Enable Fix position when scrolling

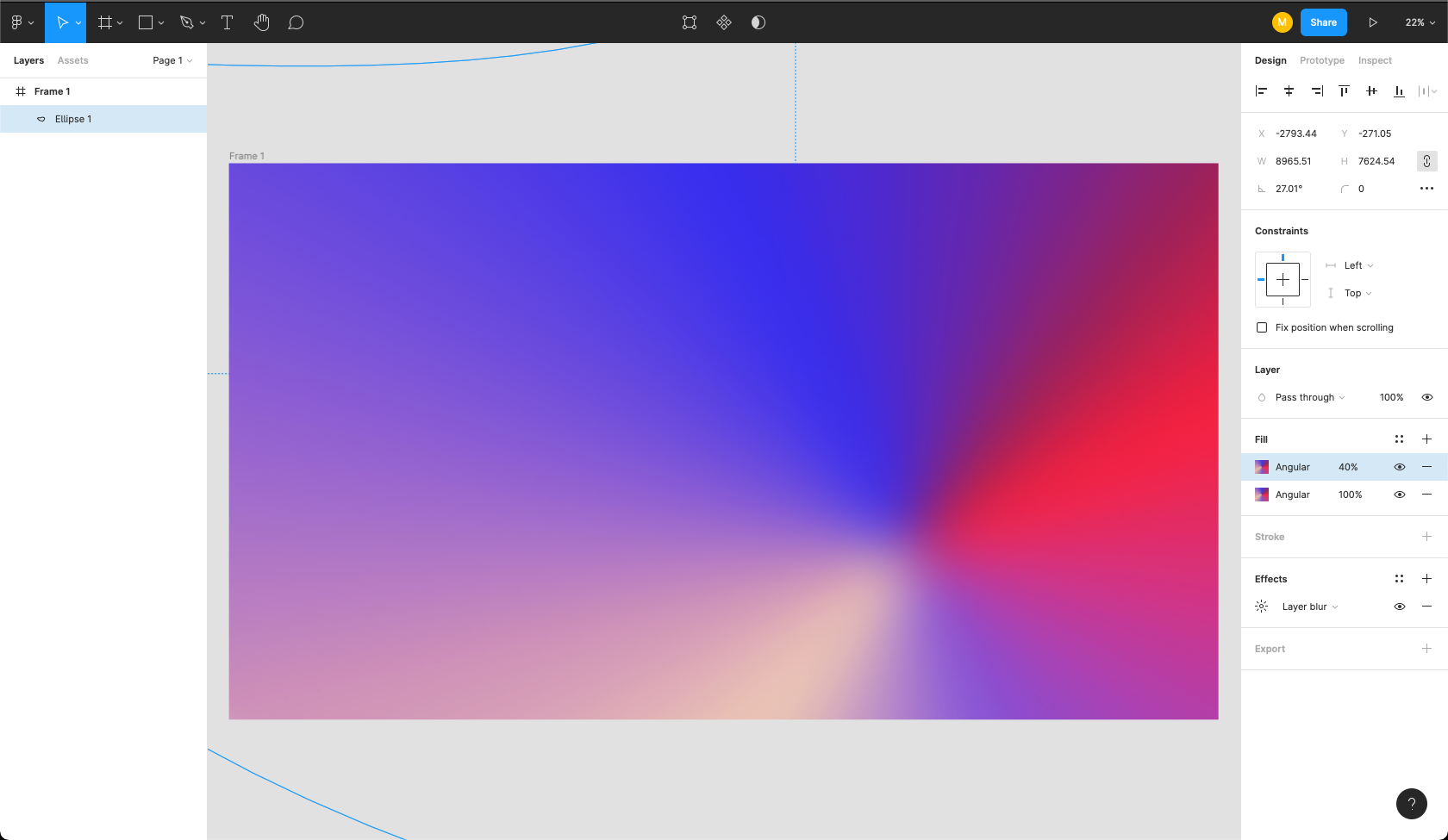pyautogui.click(x=1262, y=327)
